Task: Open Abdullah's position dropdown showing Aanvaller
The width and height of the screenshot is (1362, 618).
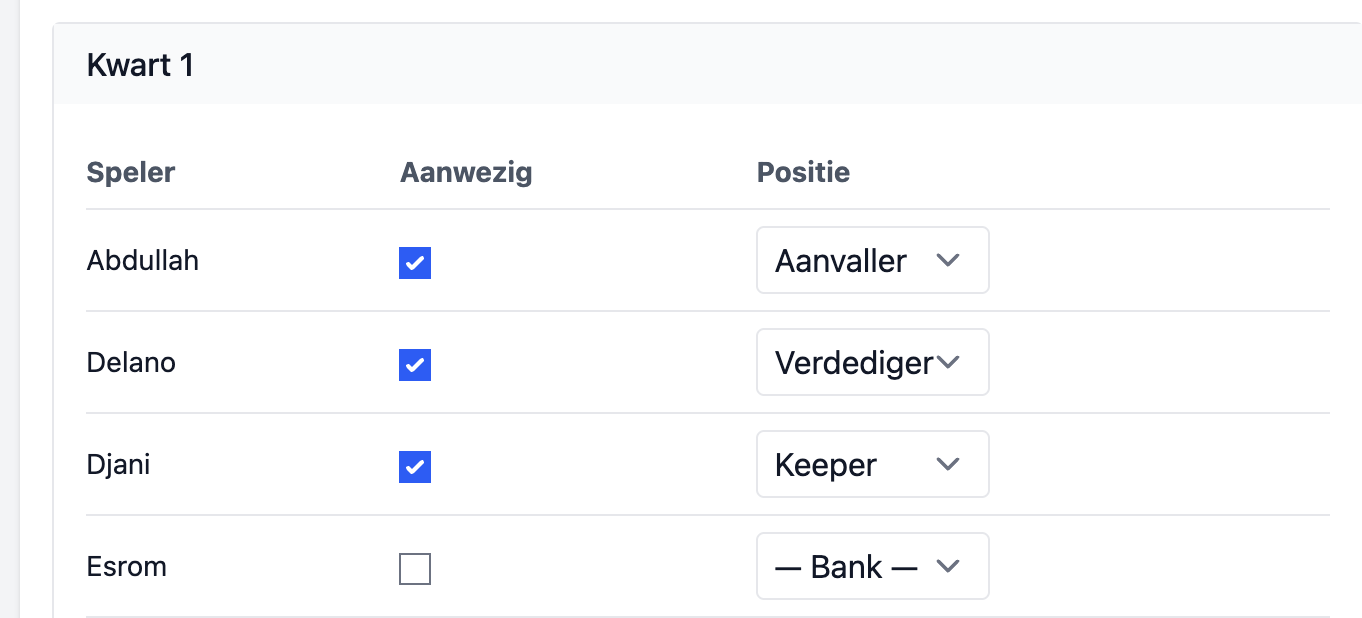Action: tap(871, 260)
